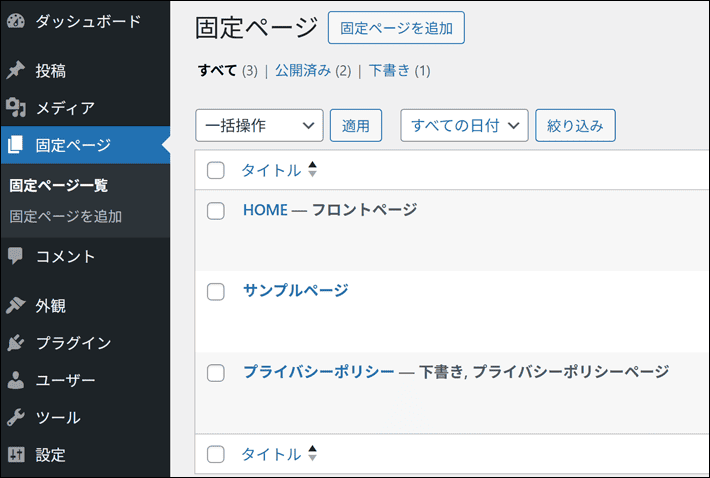Toggle the select-all checkbox in table footer
The width and height of the screenshot is (710, 478).
215,454
